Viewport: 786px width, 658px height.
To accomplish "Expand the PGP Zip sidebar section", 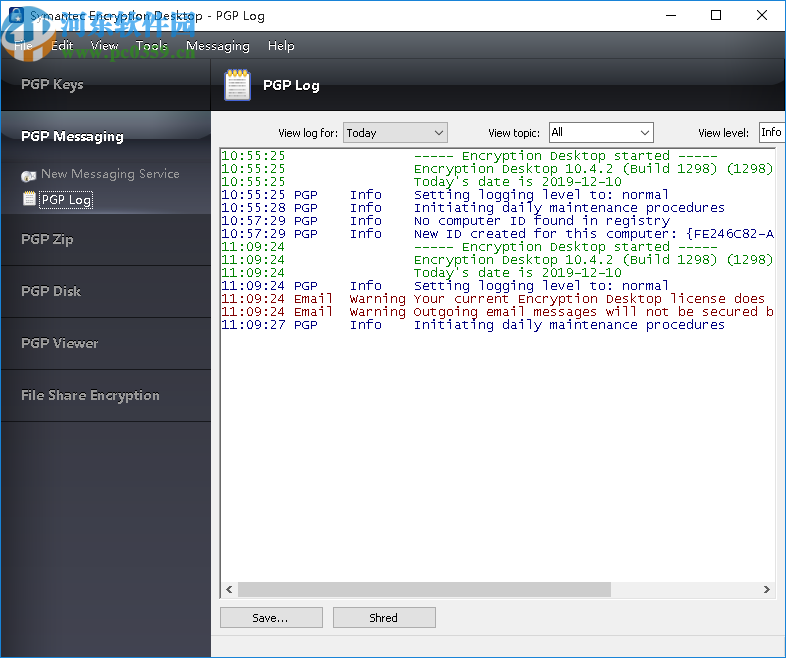I will coord(106,240).
